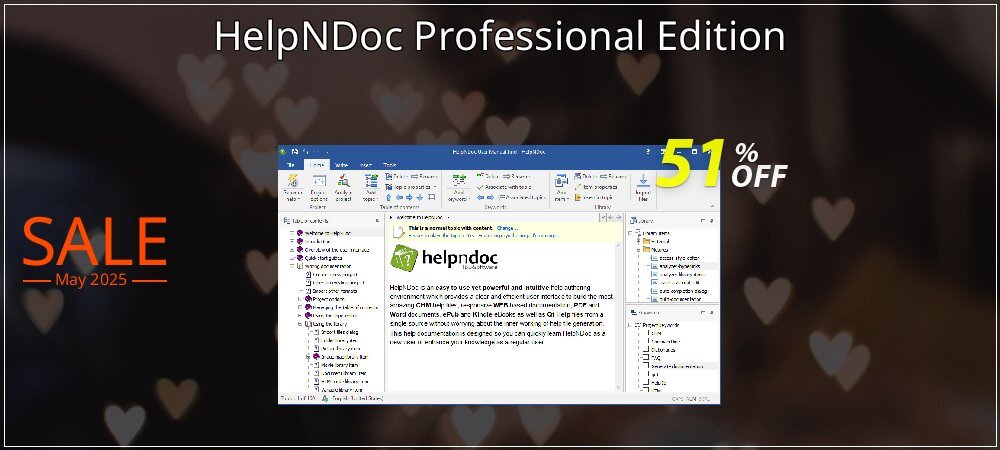
Task: Click the save icon in the title bar
Action: [x=295, y=152]
